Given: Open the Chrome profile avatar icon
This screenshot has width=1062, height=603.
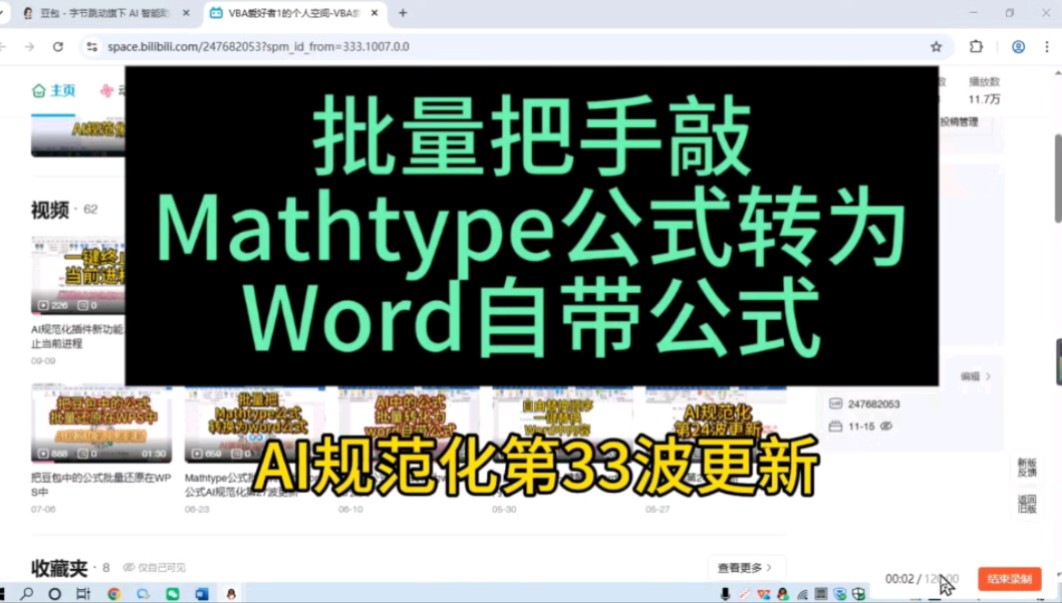Looking at the screenshot, I should click(1018, 46).
